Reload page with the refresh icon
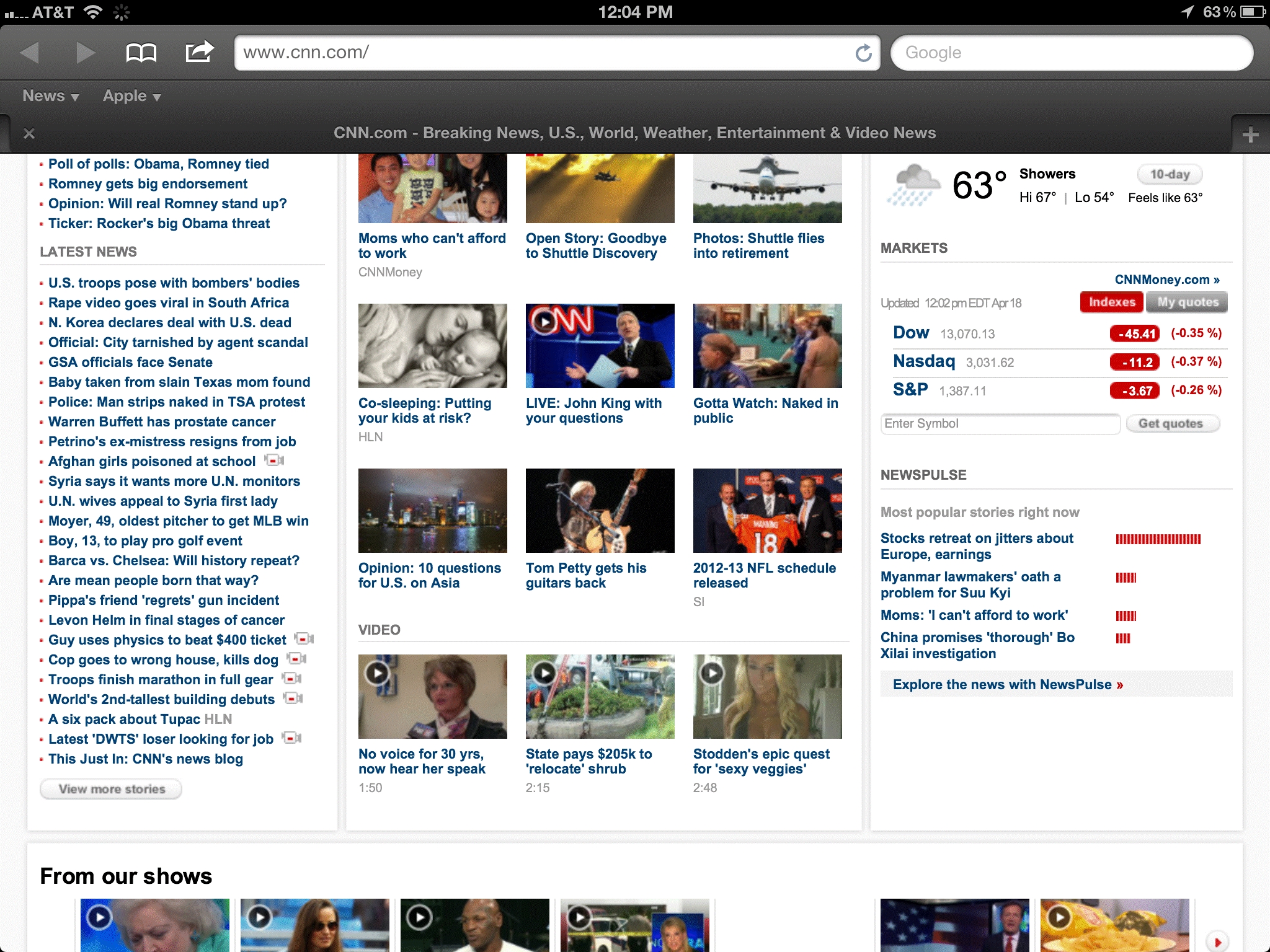This screenshot has height=952, width=1270. click(863, 53)
